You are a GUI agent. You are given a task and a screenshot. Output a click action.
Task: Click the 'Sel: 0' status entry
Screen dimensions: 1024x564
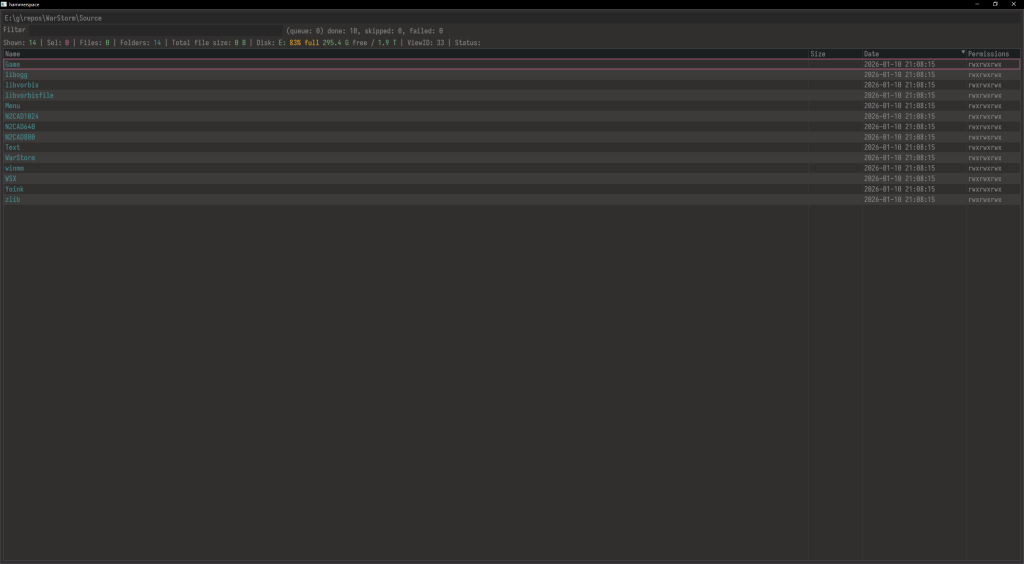click(57, 42)
